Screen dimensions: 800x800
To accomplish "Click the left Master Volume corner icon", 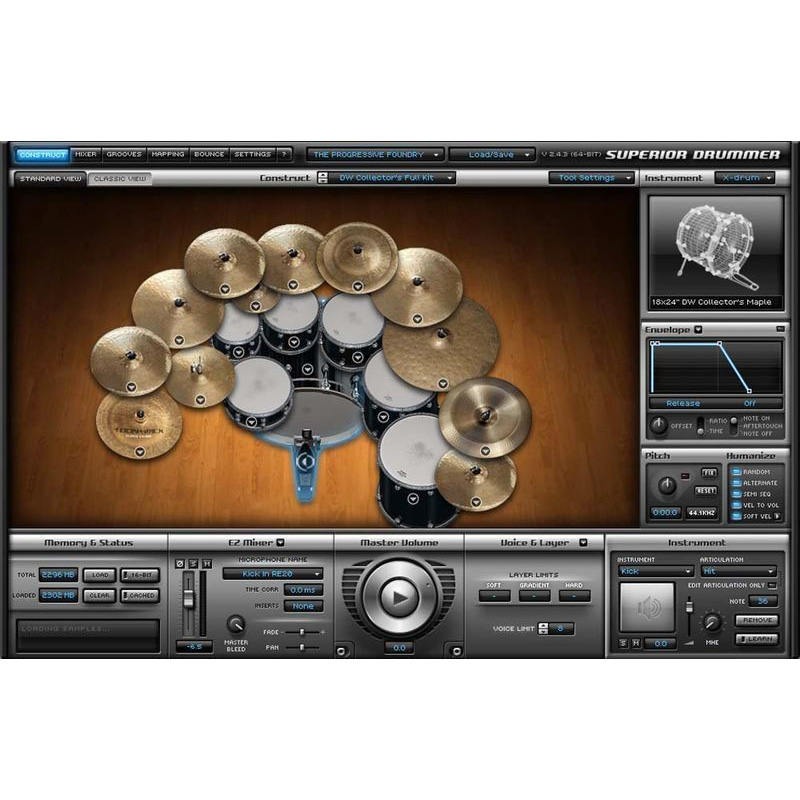I will coord(341,651).
